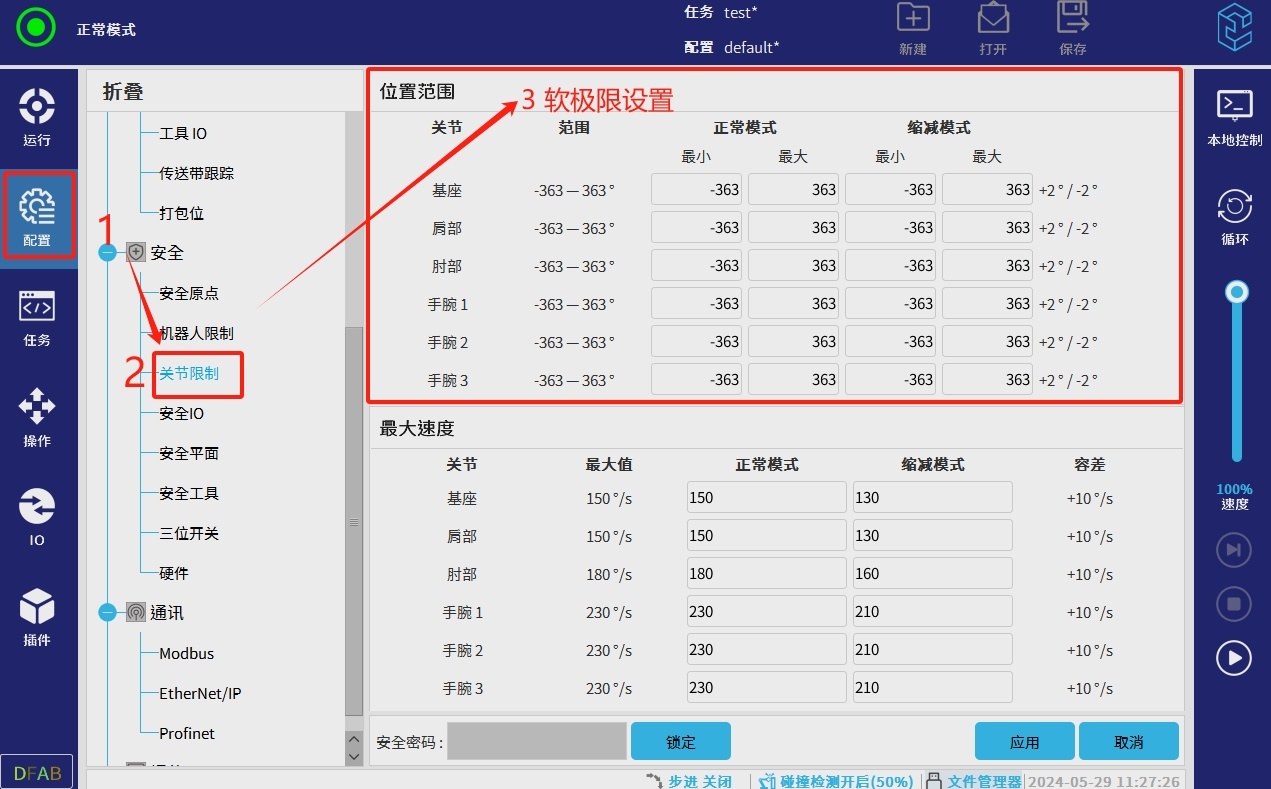Select 安全平面 in the tree
Viewport: 1271px width, 789px height.
pos(189,453)
